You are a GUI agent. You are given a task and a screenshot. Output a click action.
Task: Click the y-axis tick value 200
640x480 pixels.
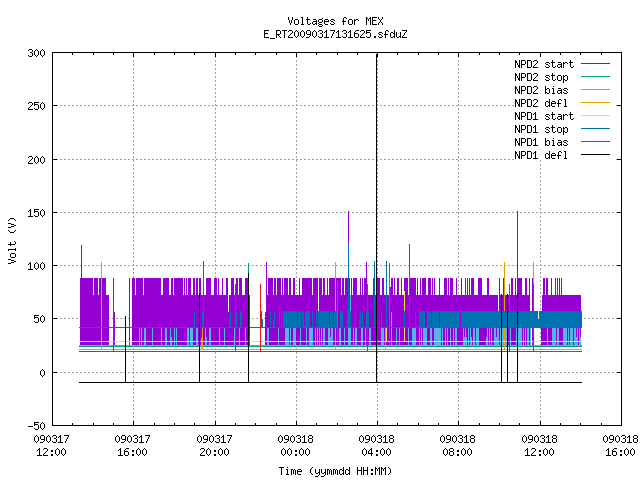click(x=36, y=160)
